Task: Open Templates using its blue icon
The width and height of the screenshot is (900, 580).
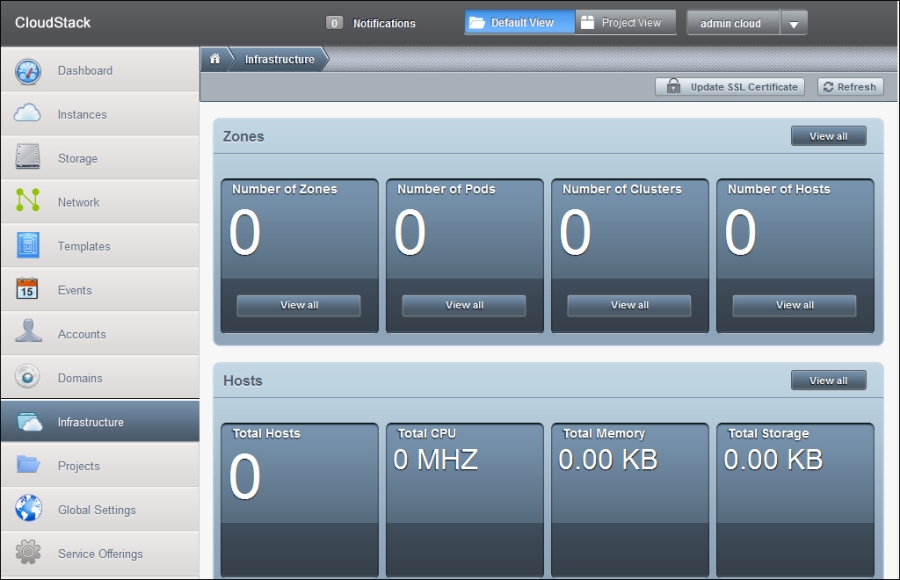Action: coord(28,246)
